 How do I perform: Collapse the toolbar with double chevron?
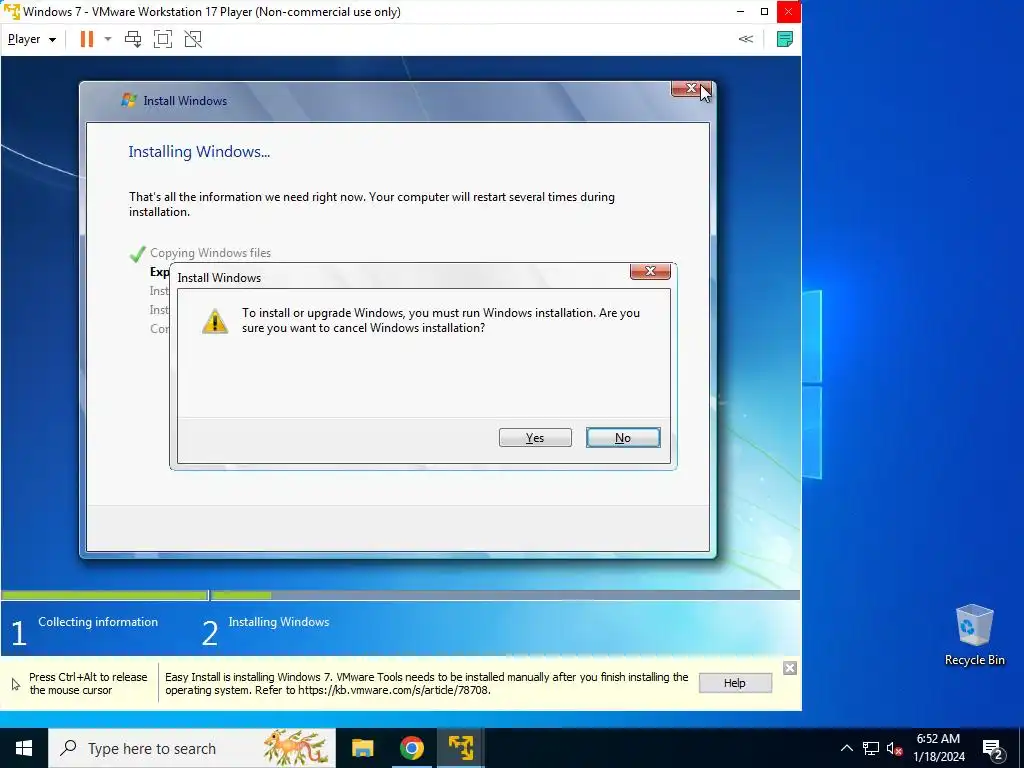tap(746, 39)
